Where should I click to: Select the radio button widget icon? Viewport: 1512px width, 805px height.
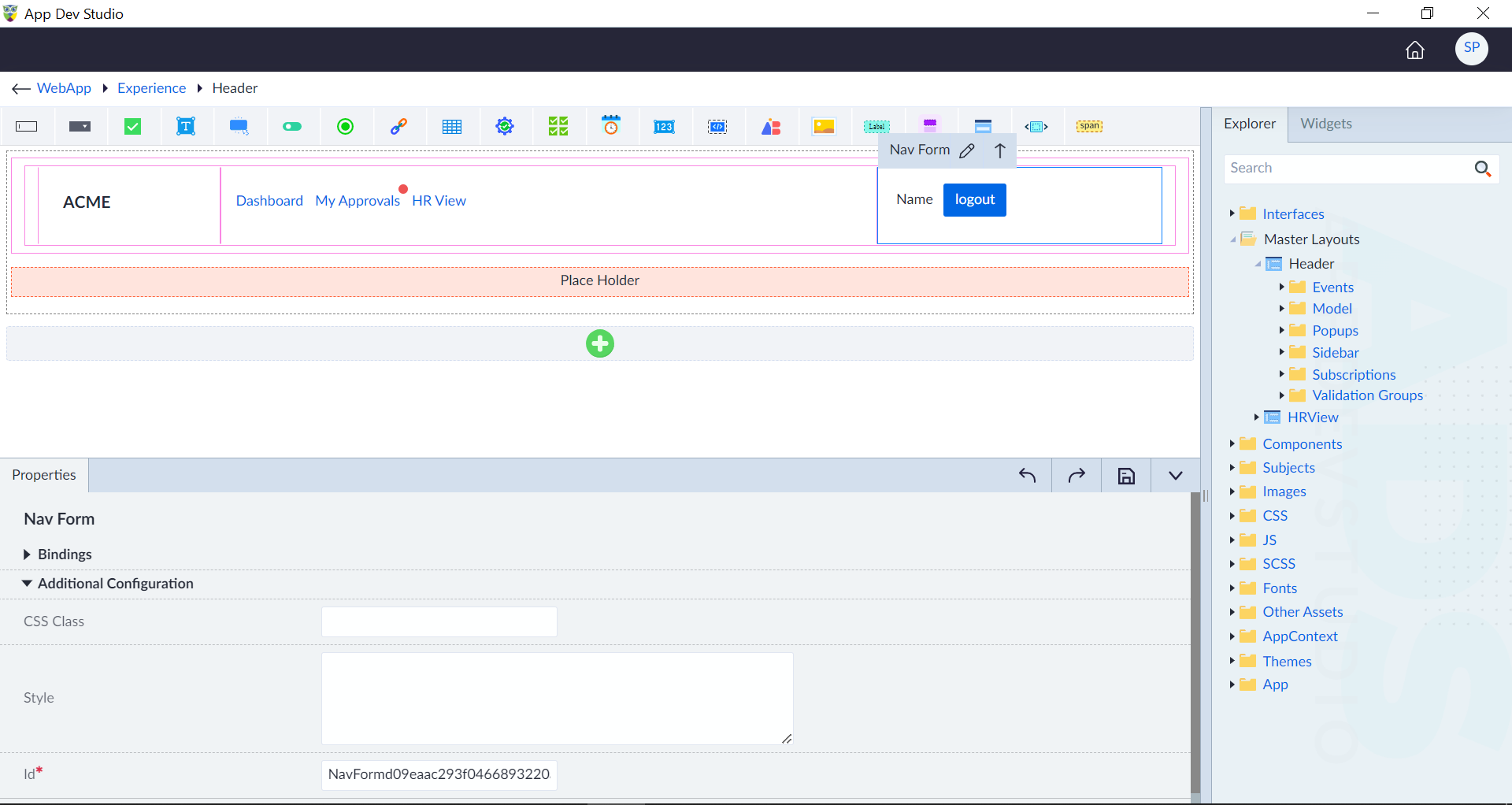345,126
